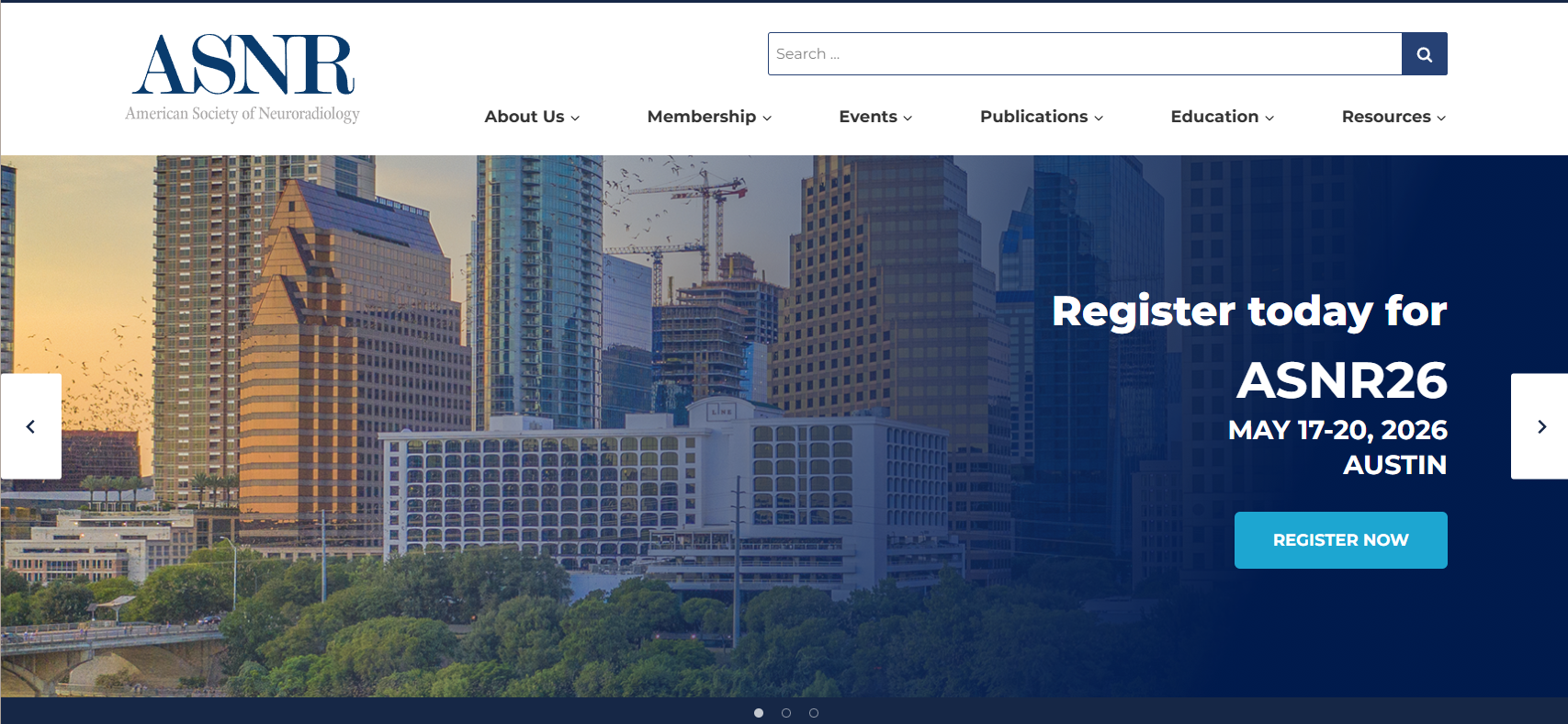Open the Events menu label

pos(867,117)
